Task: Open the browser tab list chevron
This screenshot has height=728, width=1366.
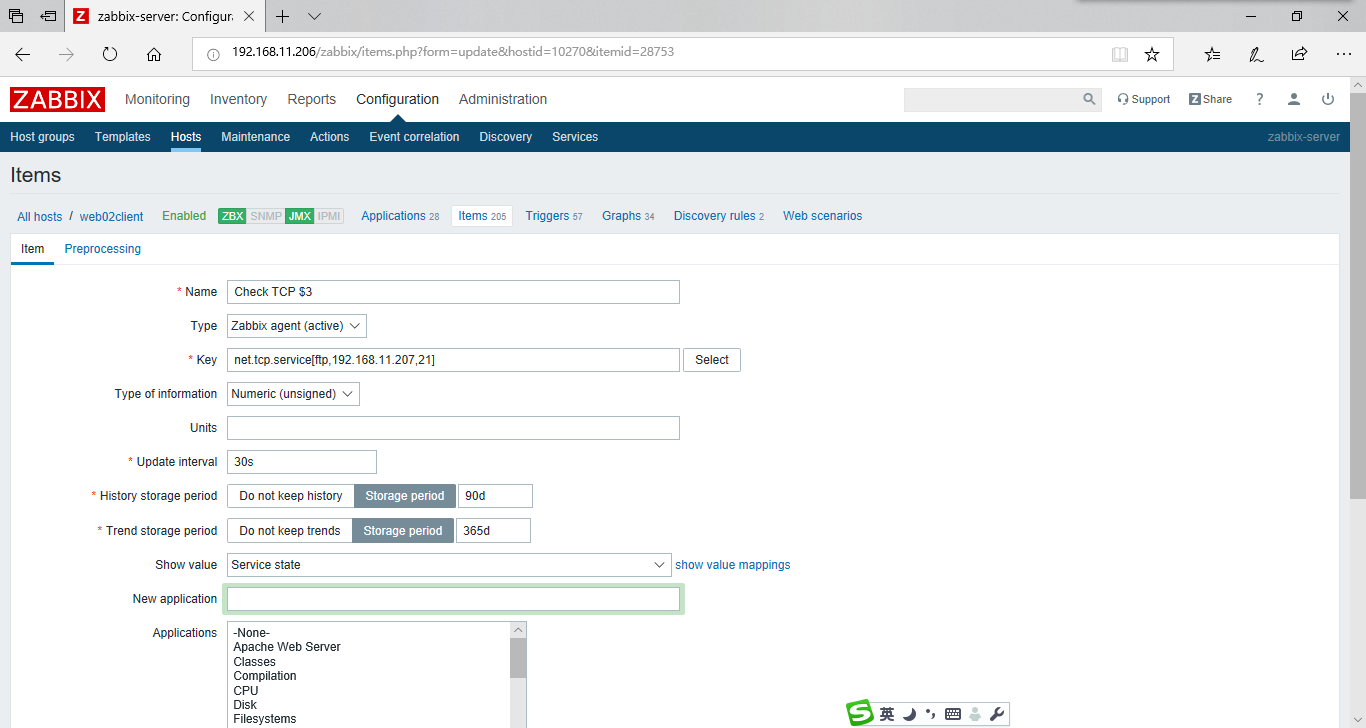Action: [x=314, y=16]
